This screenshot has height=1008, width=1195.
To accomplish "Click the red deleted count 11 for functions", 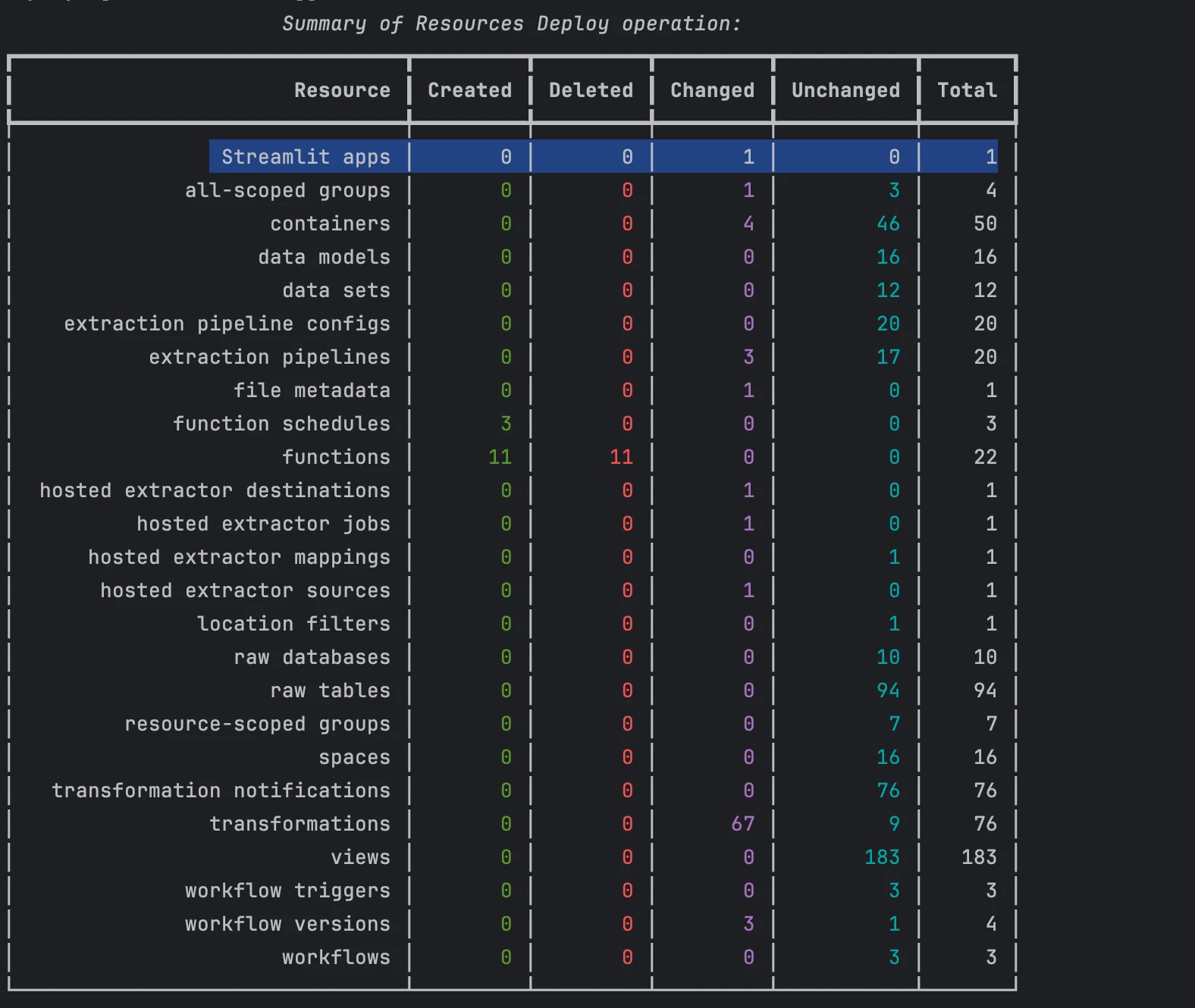I will coord(621,457).
